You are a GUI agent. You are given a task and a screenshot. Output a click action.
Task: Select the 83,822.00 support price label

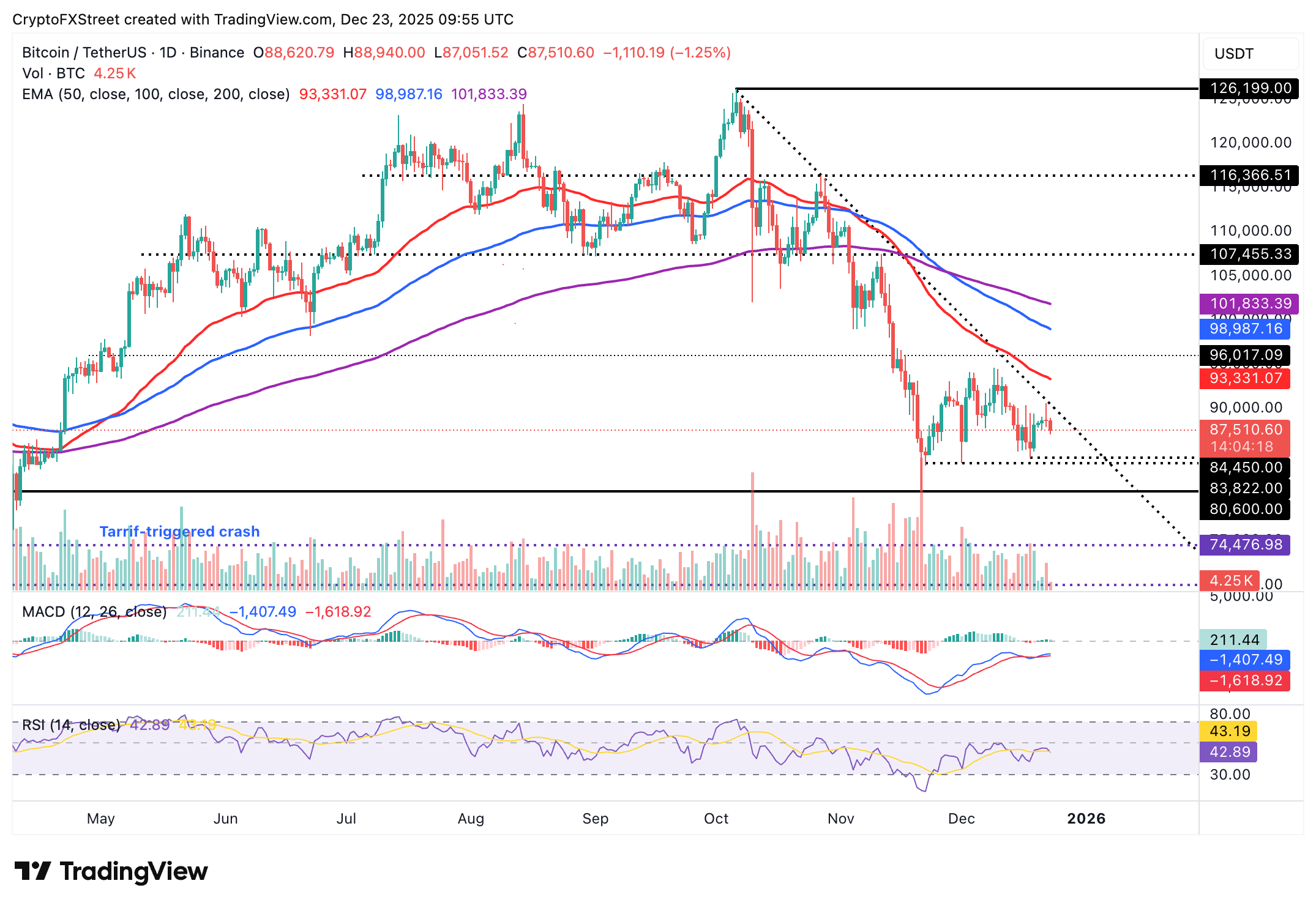click(1245, 488)
